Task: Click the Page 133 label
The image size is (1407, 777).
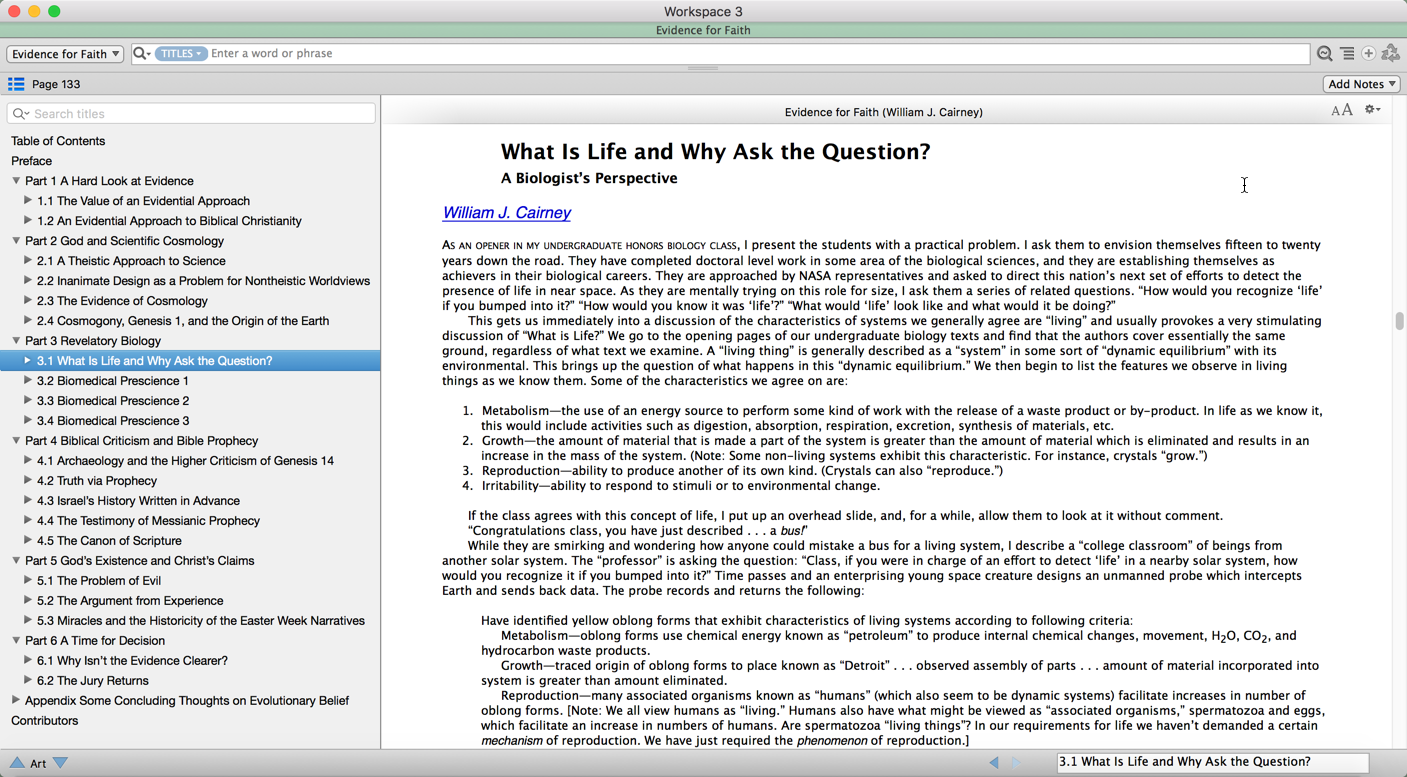Action: click(x=56, y=85)
